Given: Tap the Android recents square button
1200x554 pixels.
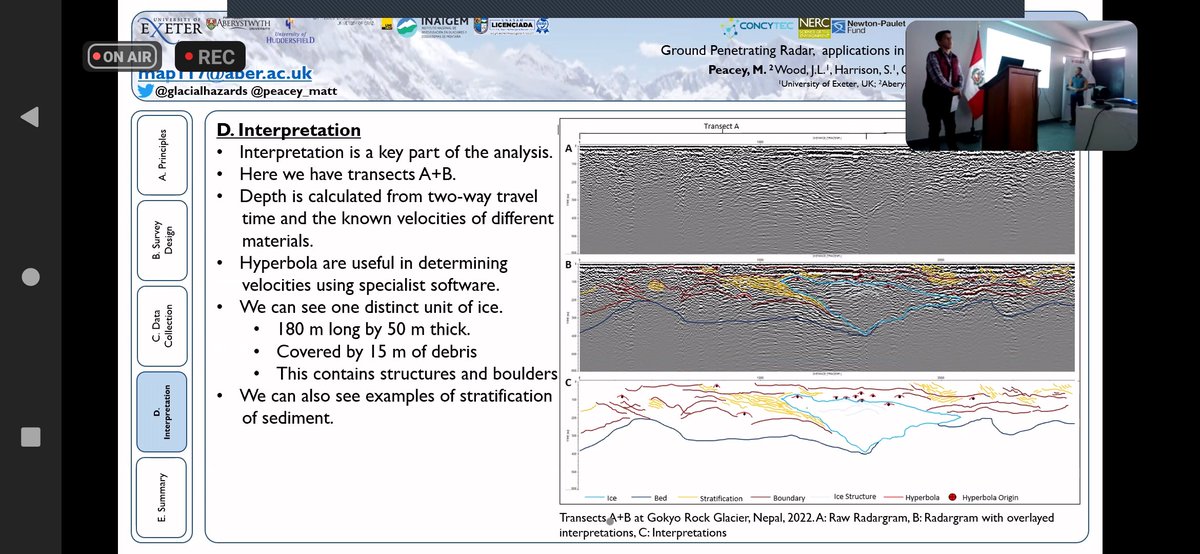Looking at the screenshot, I should [x=30, y=437].
